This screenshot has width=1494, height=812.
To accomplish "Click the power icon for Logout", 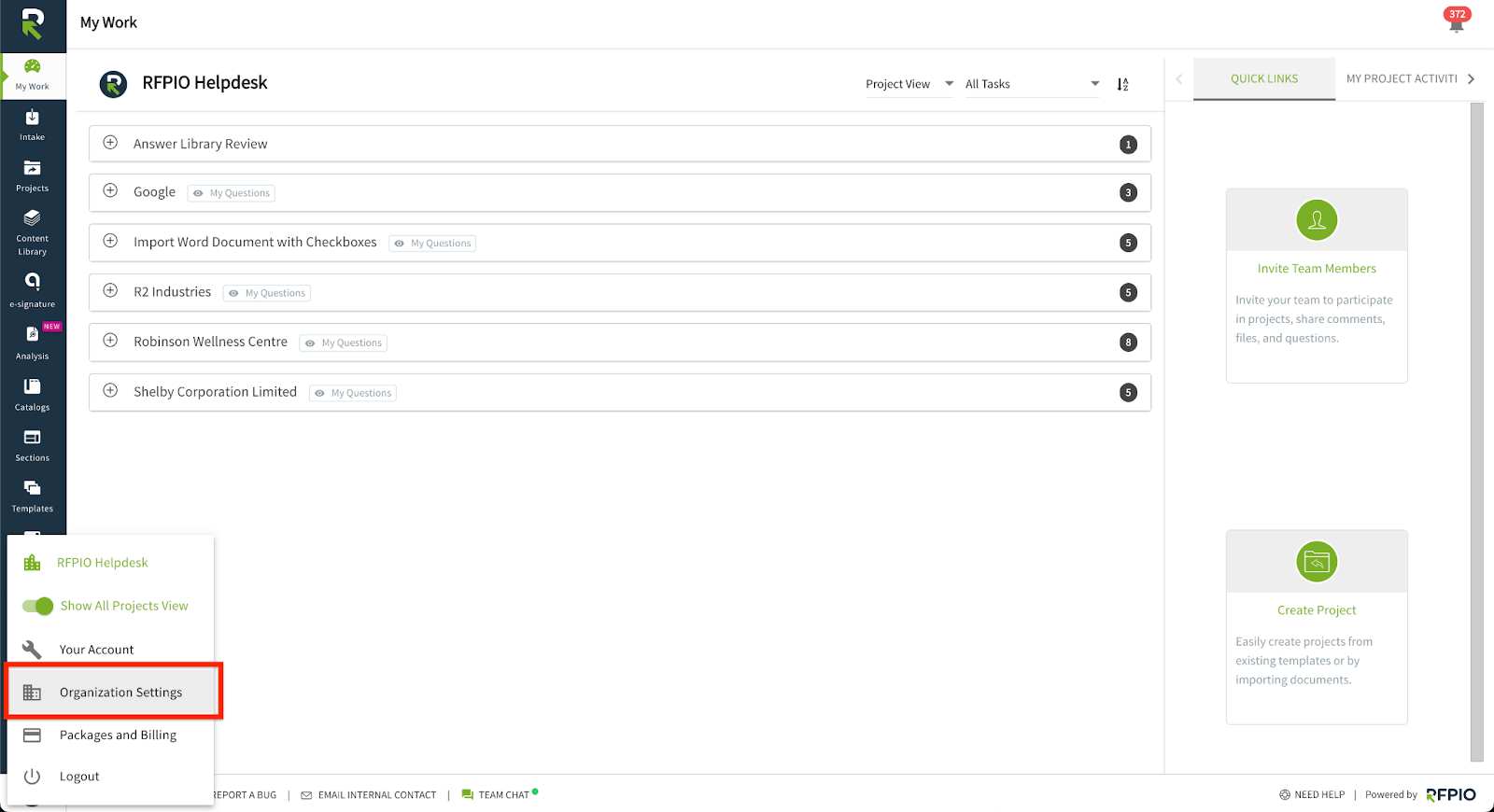I will click(x=32, y=777).
